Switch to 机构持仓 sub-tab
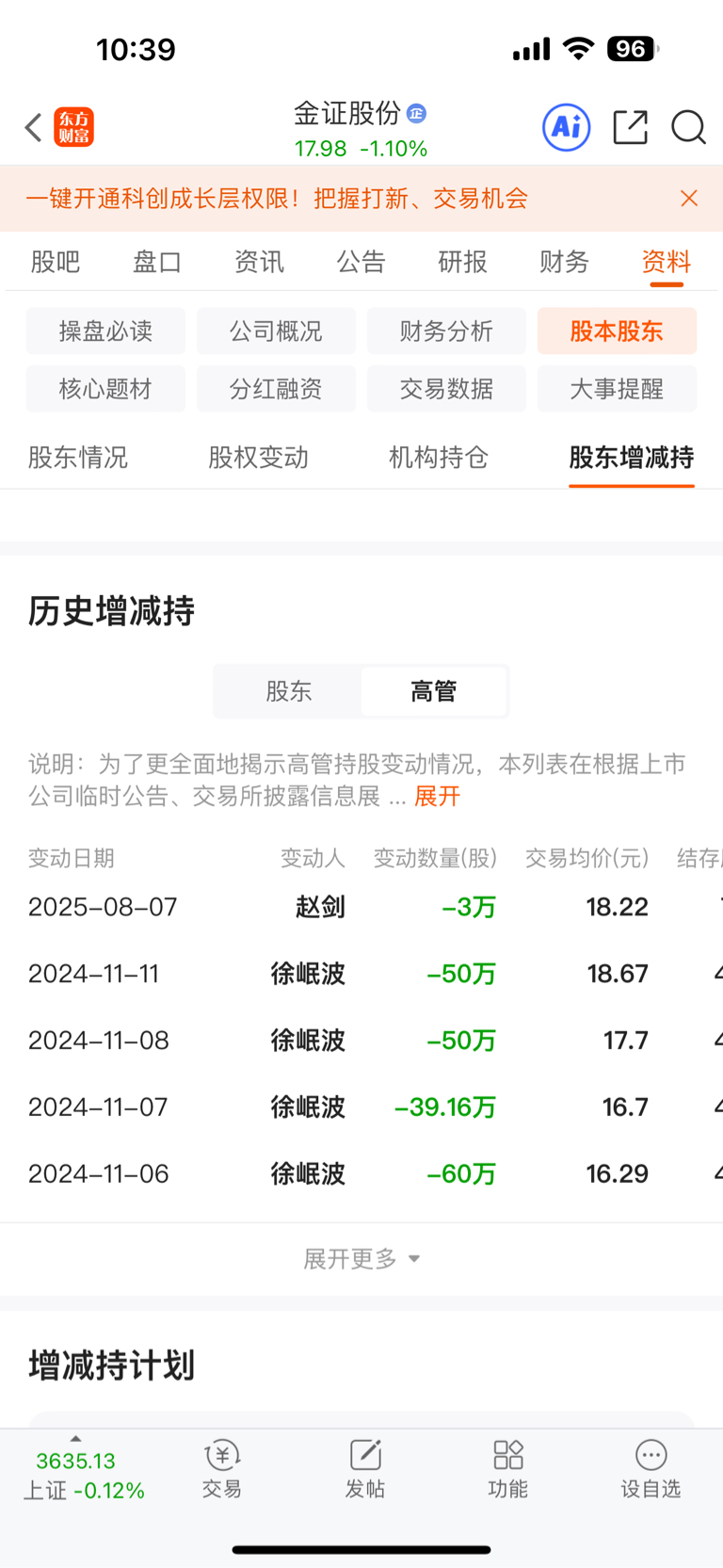This screenshot has height=1568, width=723. (x=439, y=458)
